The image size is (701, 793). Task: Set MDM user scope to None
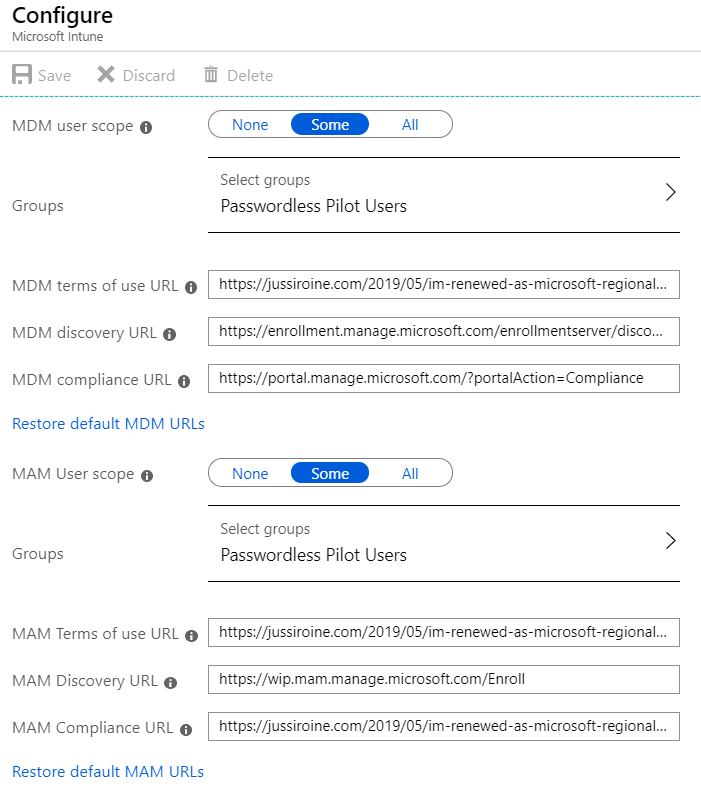pos(250,124)
